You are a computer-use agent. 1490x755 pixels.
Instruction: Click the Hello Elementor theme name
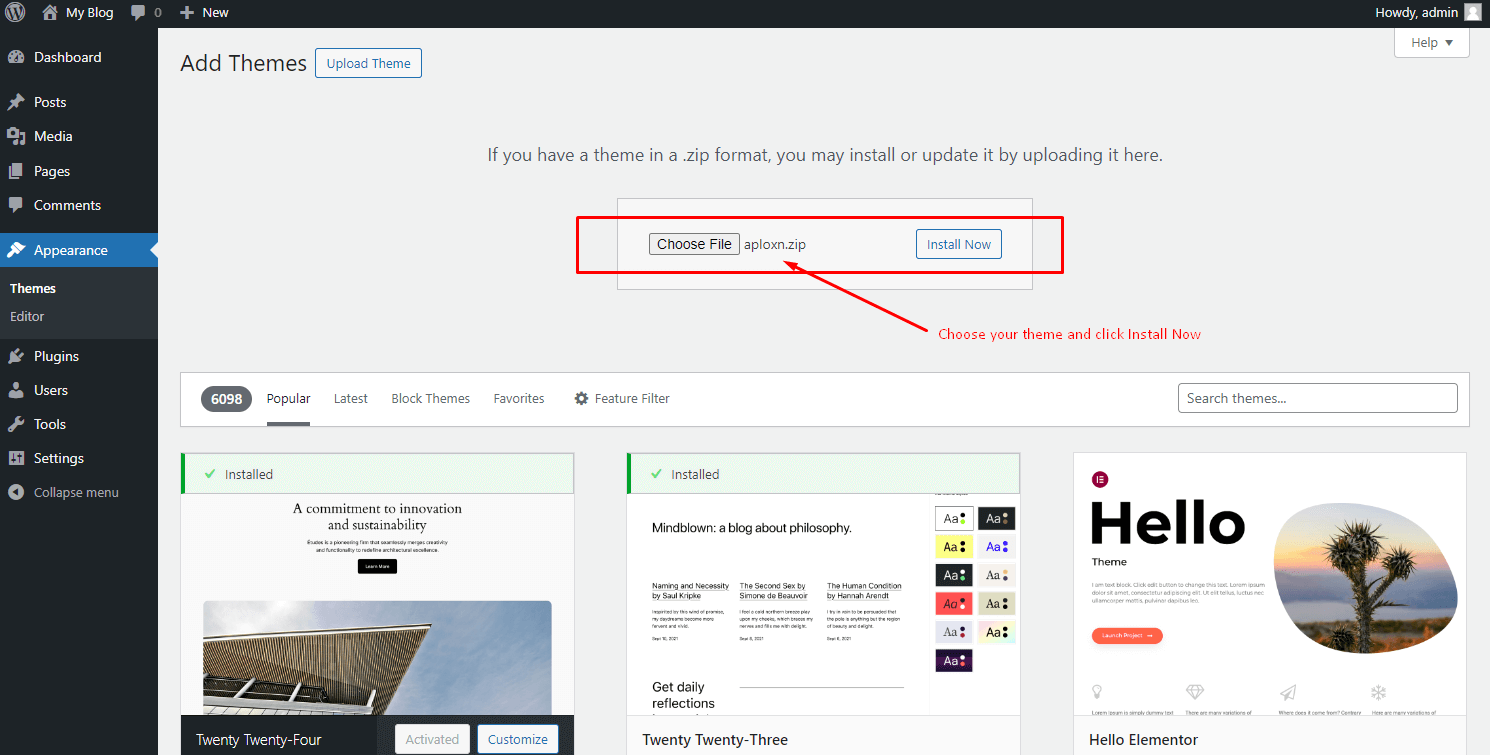coord(1143,740)
